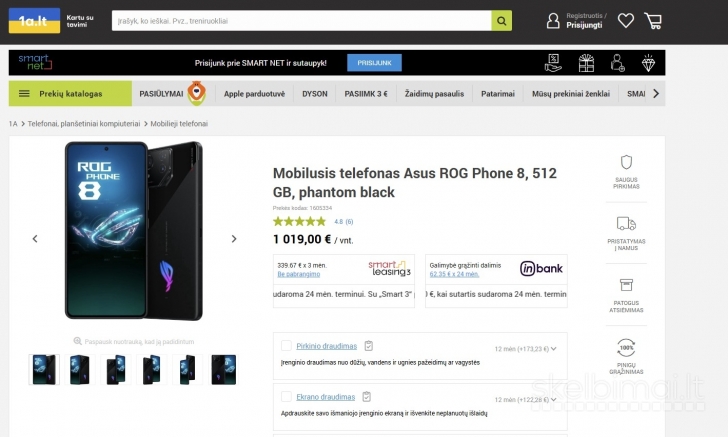Click the gift box icon in Smart Net bar

click(x=586, y=63)
